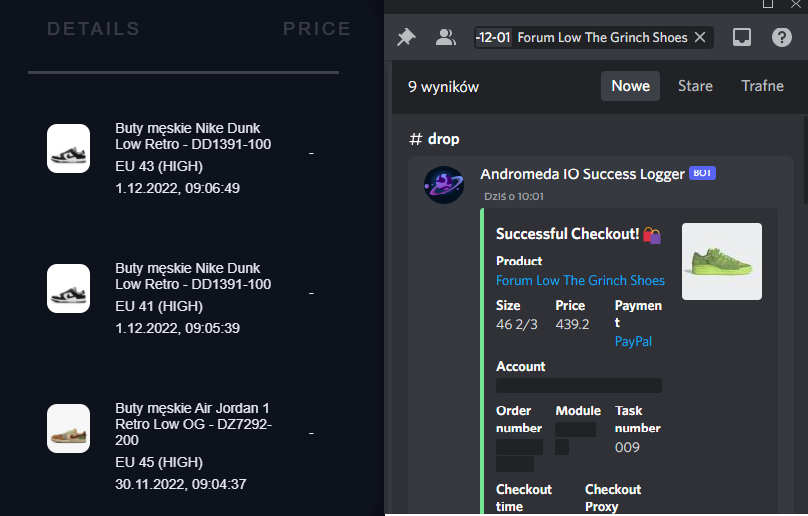Open the green Grinch shoe thumbnail
Screen dimensions: 808x516
coord(721,261)
